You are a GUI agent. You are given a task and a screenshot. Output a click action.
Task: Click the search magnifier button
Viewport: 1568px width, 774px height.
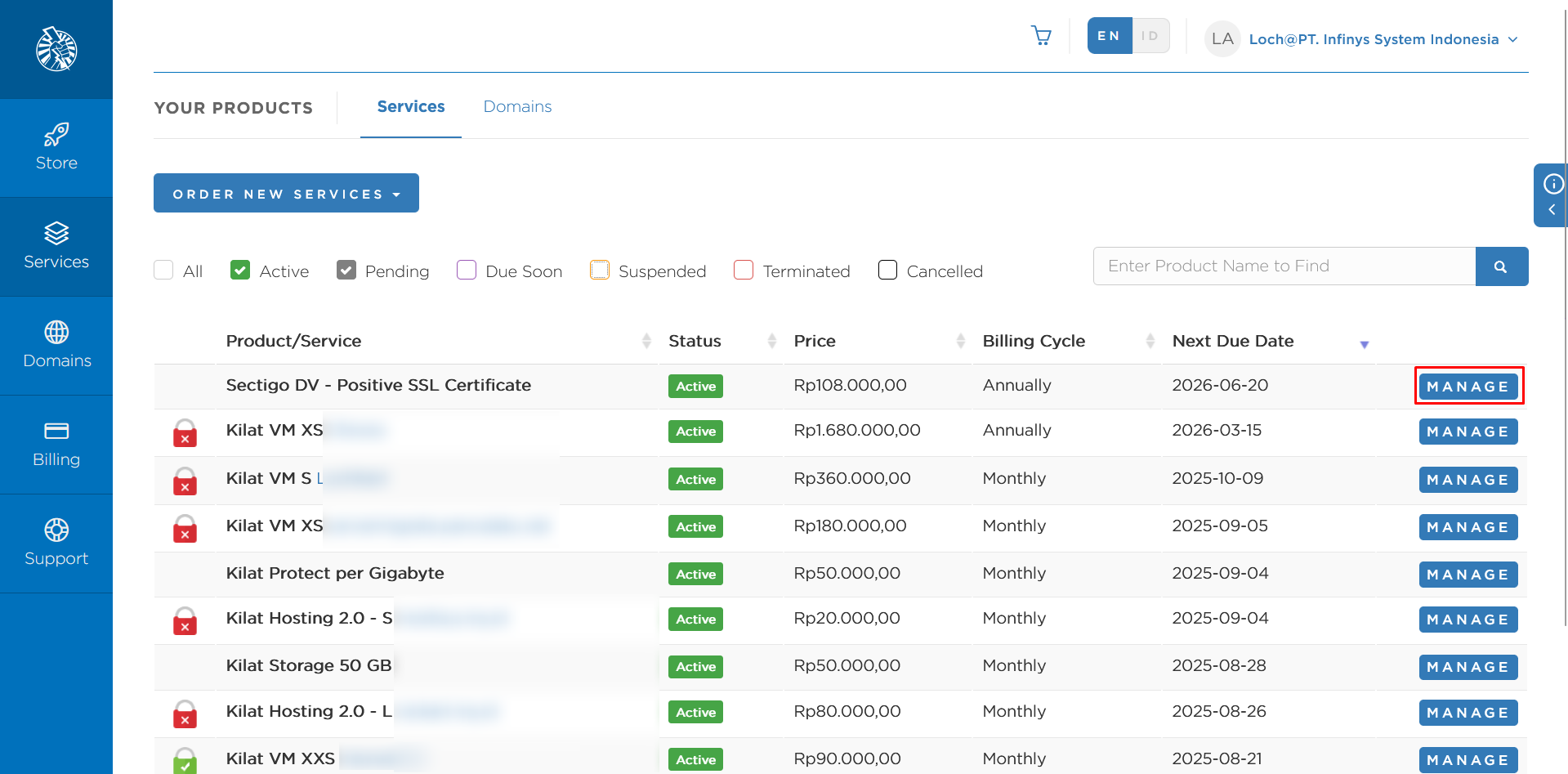pos(1502,266)
